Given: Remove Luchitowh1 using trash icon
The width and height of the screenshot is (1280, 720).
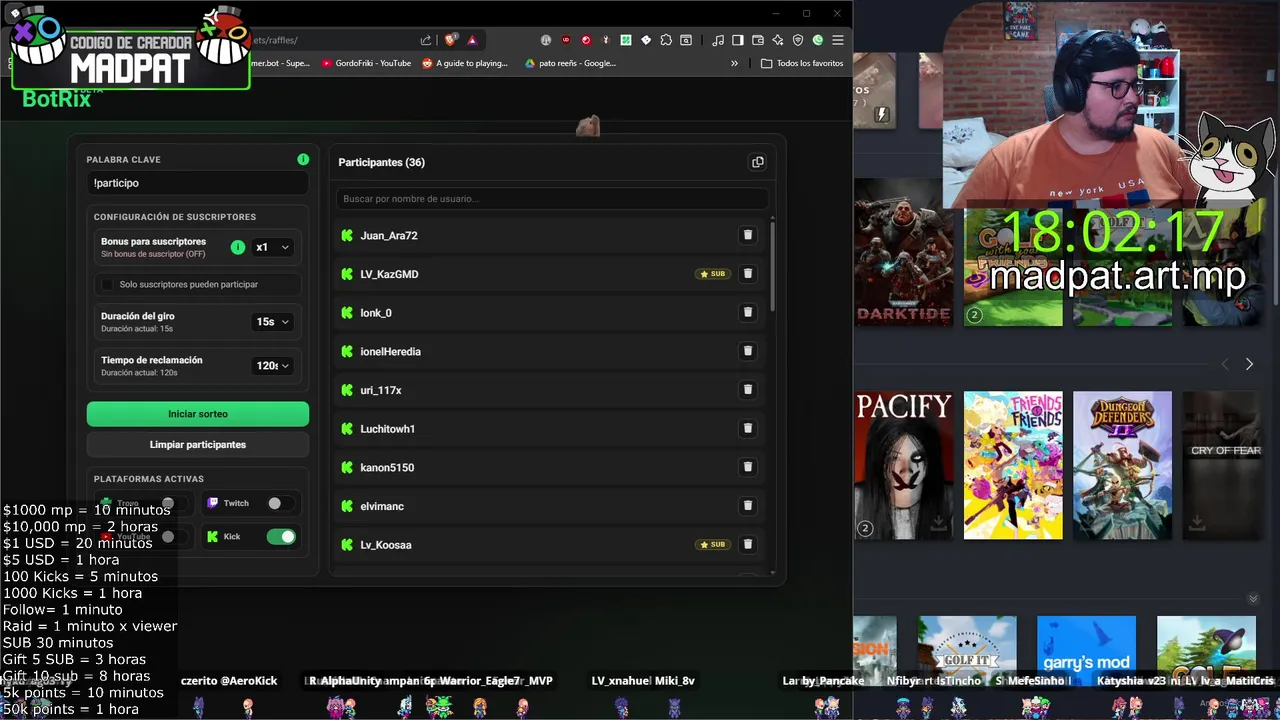Looking at the screenshot, I should point(747,428).
